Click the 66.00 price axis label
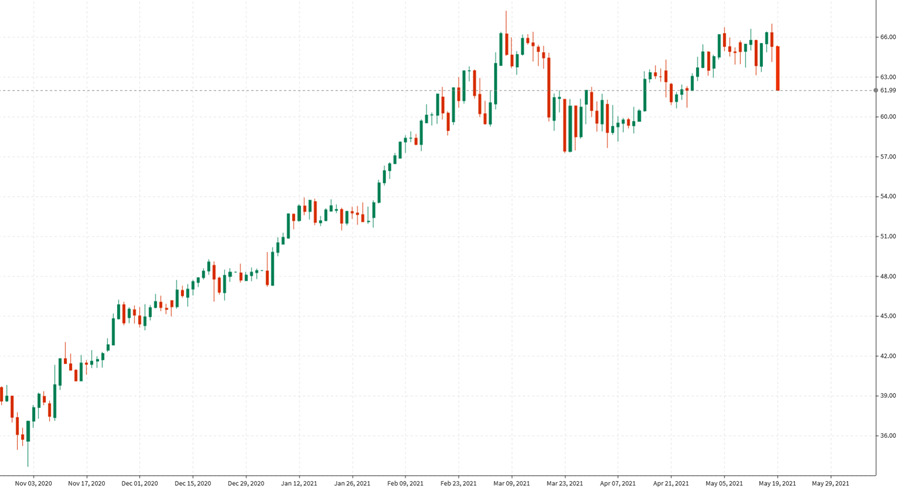The width and height of the screenshot is (900, 488). (888, 37)
